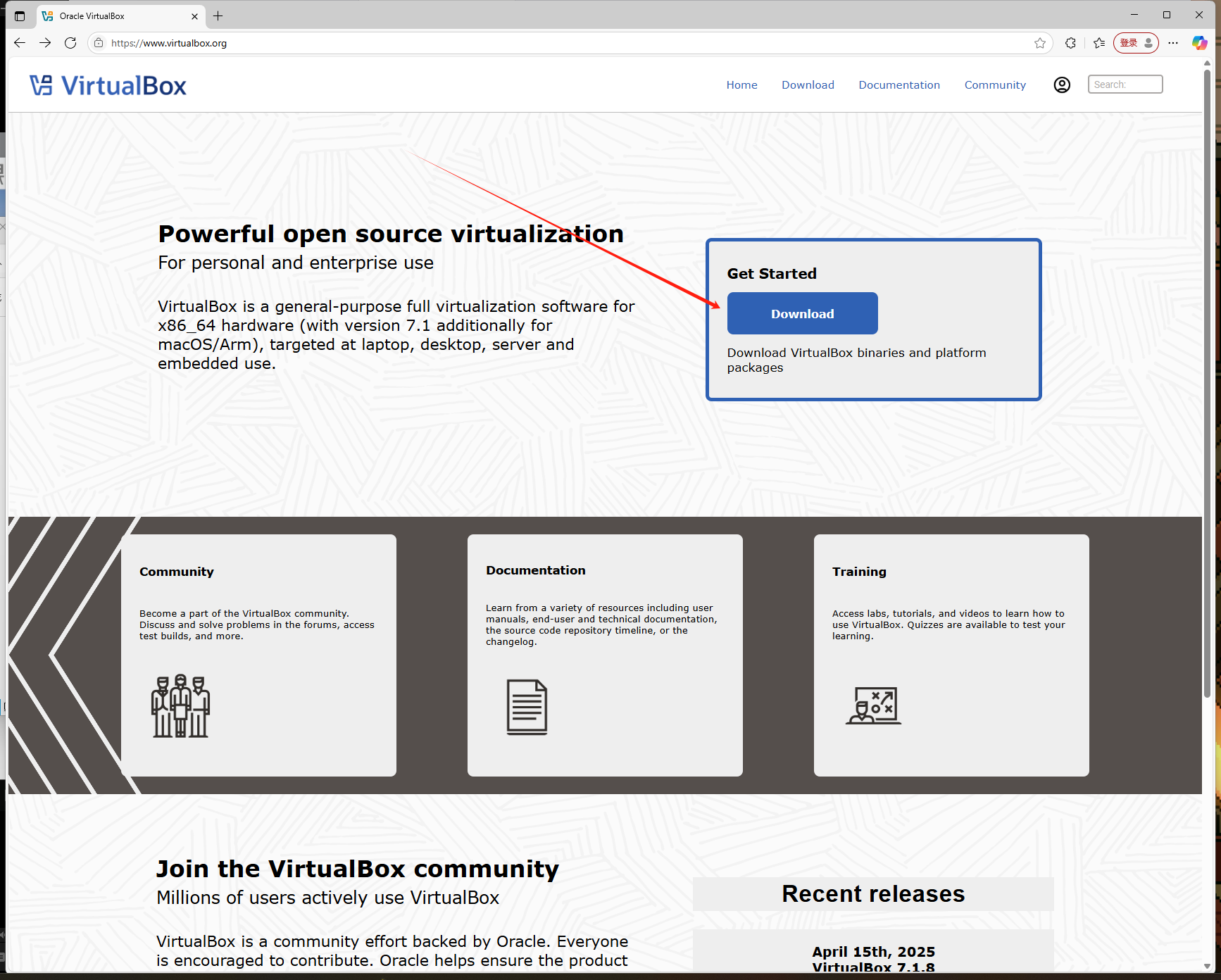
Task: Click the Training whiteboard icon
Action: (874, 705)
